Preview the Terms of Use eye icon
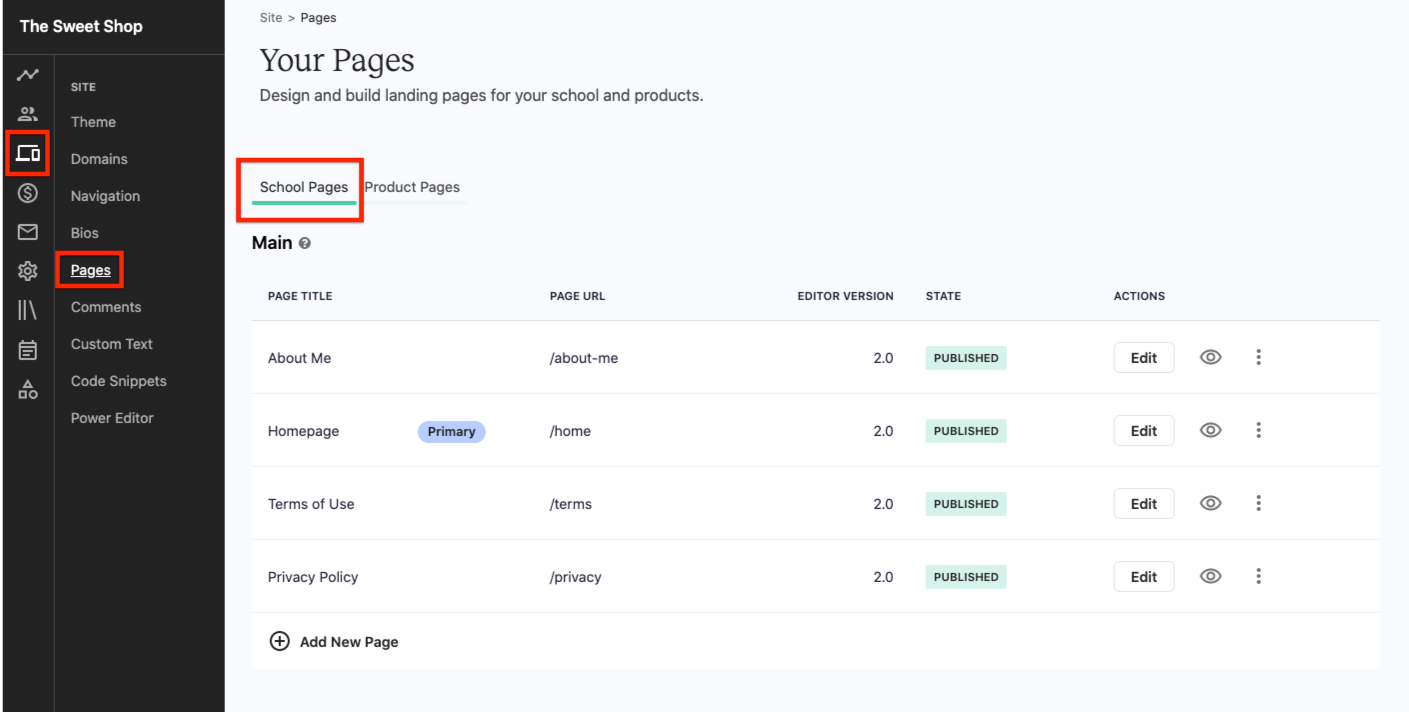Screen dimensions: 1409x712 pos(1211,503)
